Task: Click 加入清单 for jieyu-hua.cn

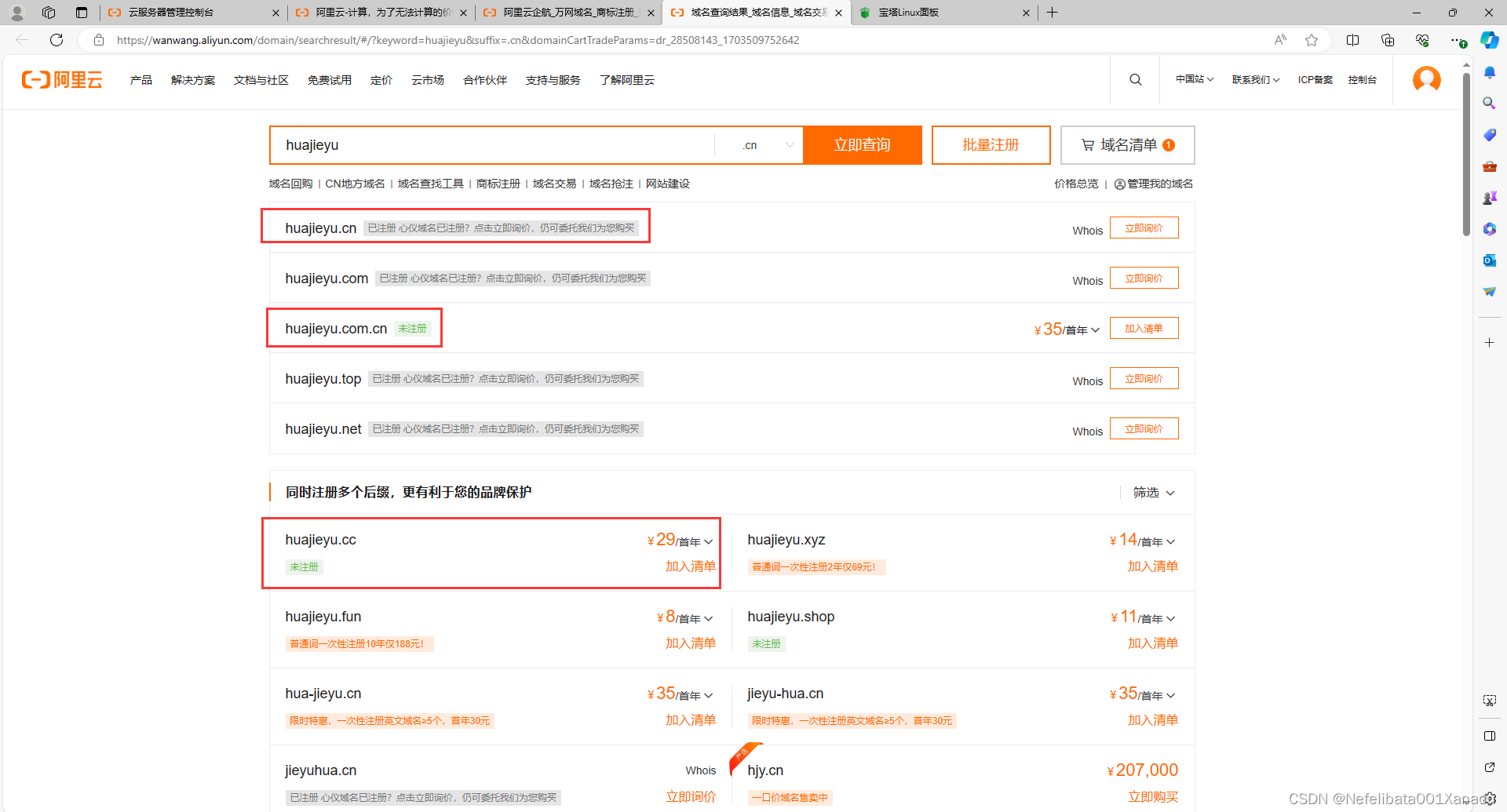Action: (x=1152, y=720)
